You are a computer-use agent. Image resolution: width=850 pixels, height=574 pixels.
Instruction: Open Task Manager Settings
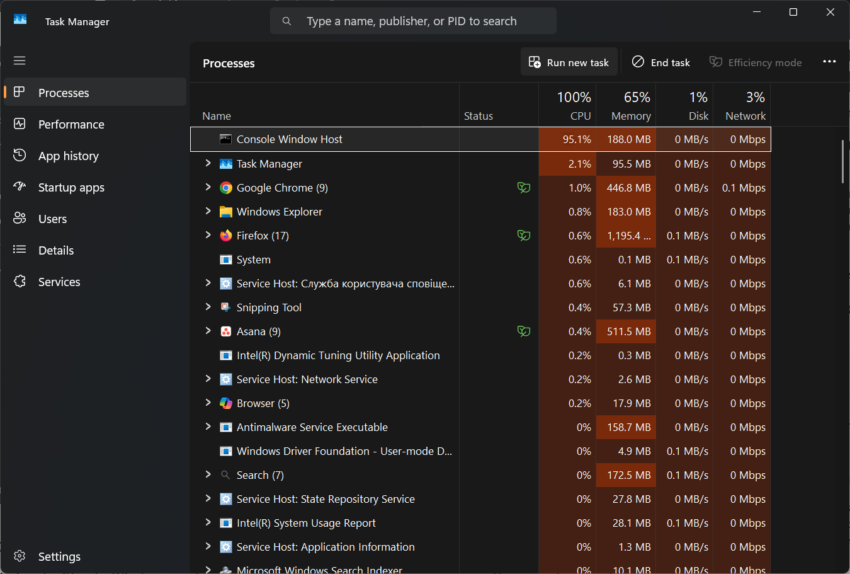coord(95,557)
